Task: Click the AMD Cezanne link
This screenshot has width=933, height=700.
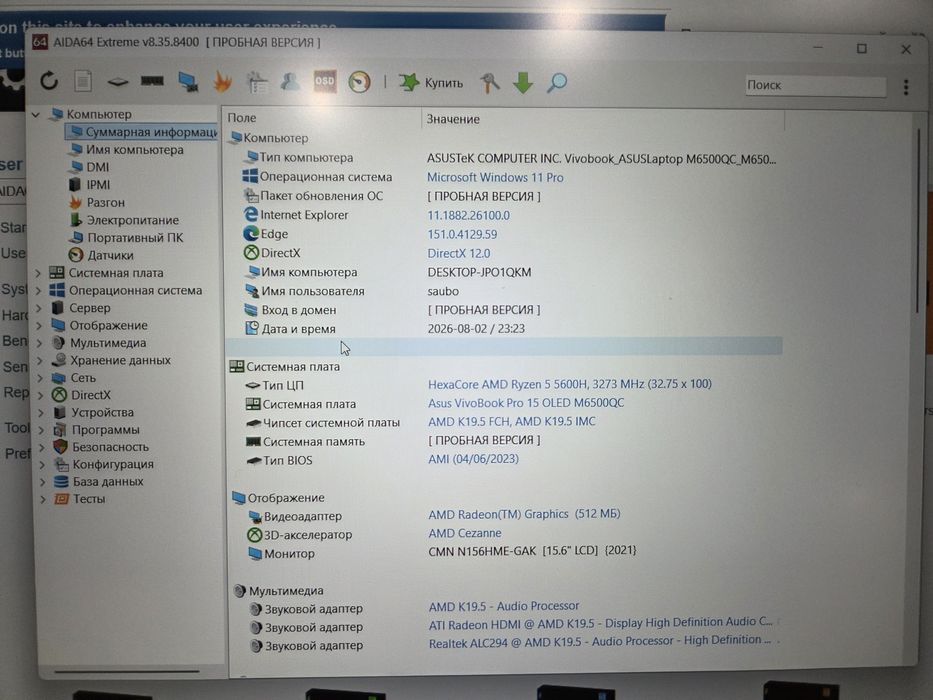Action: click(465, 533)
